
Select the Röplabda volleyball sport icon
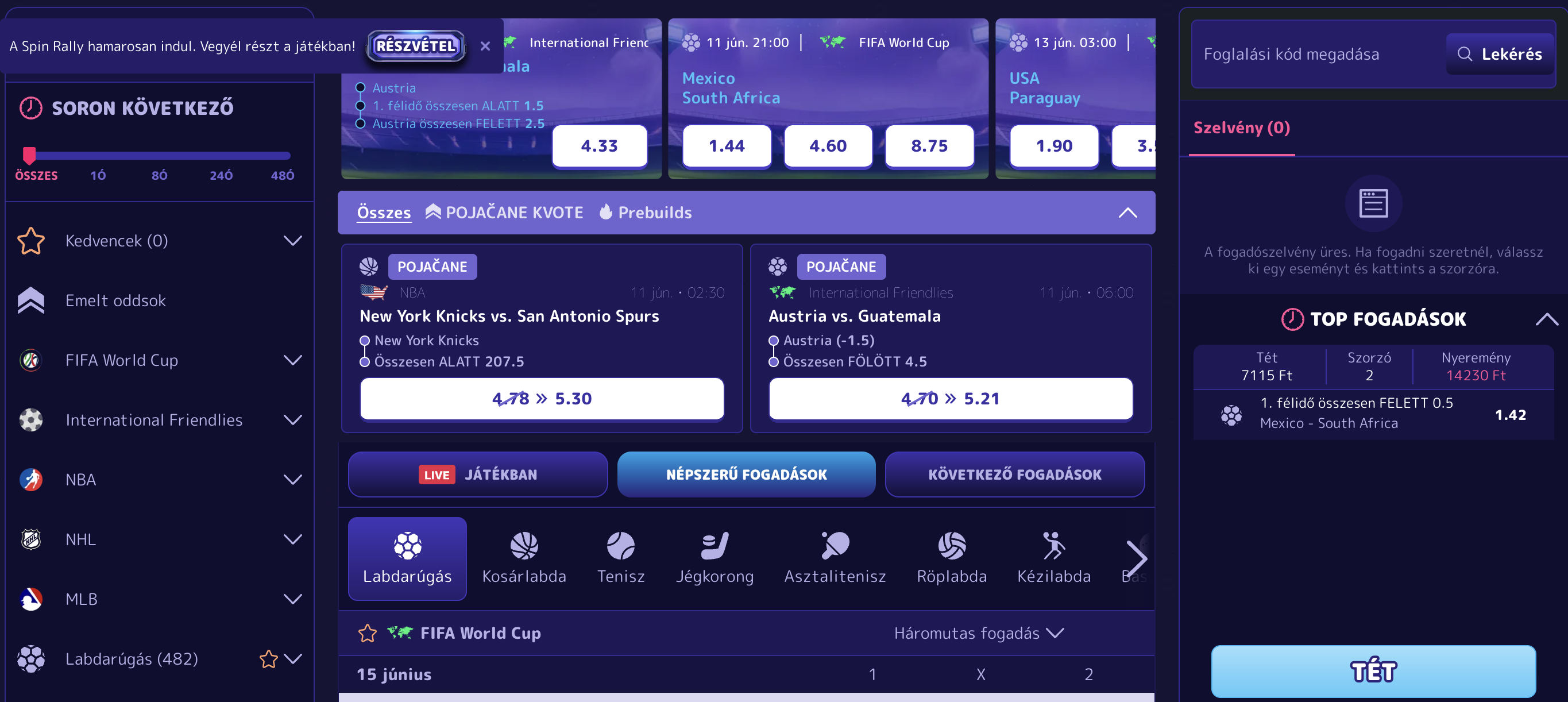coord(952,545)
